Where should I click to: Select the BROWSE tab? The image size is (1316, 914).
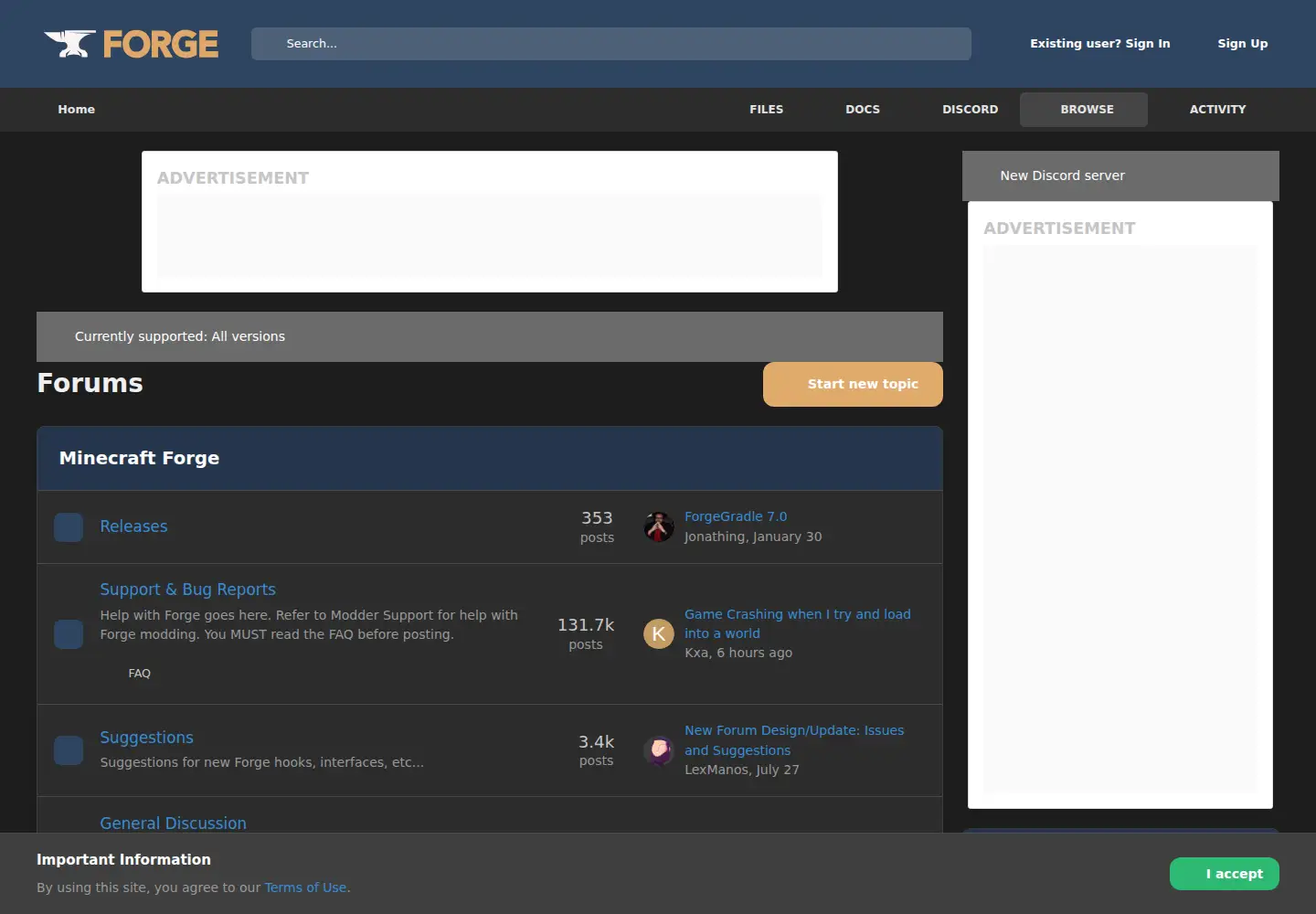pyautogui.click(x=1084, y=110)
